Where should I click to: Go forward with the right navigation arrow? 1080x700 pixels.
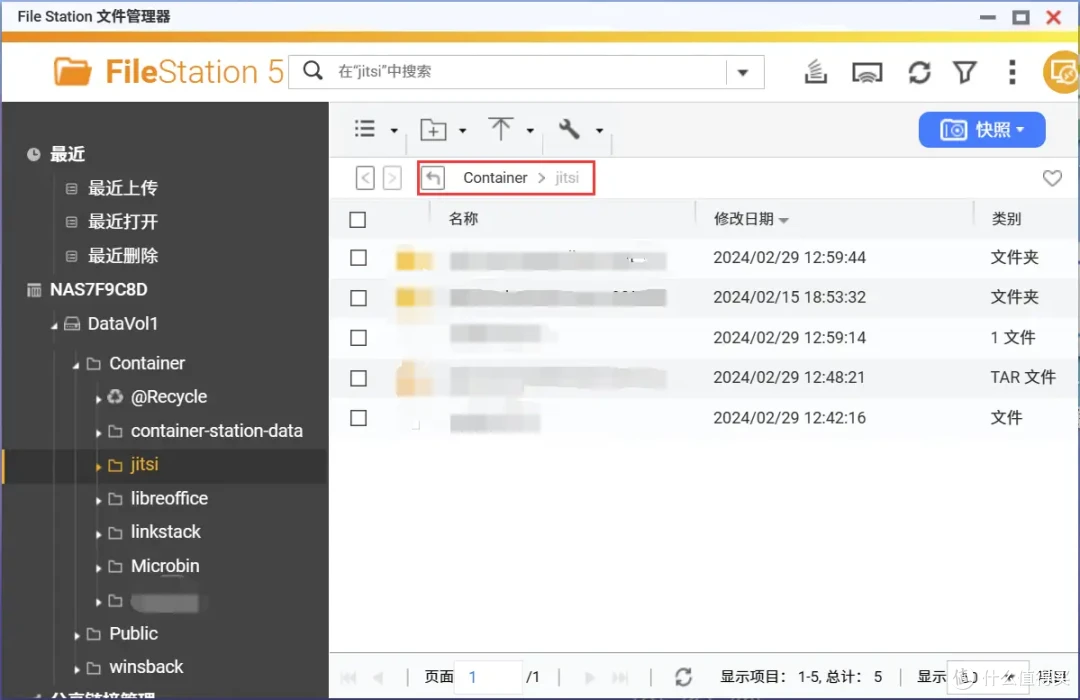[392, 178]
